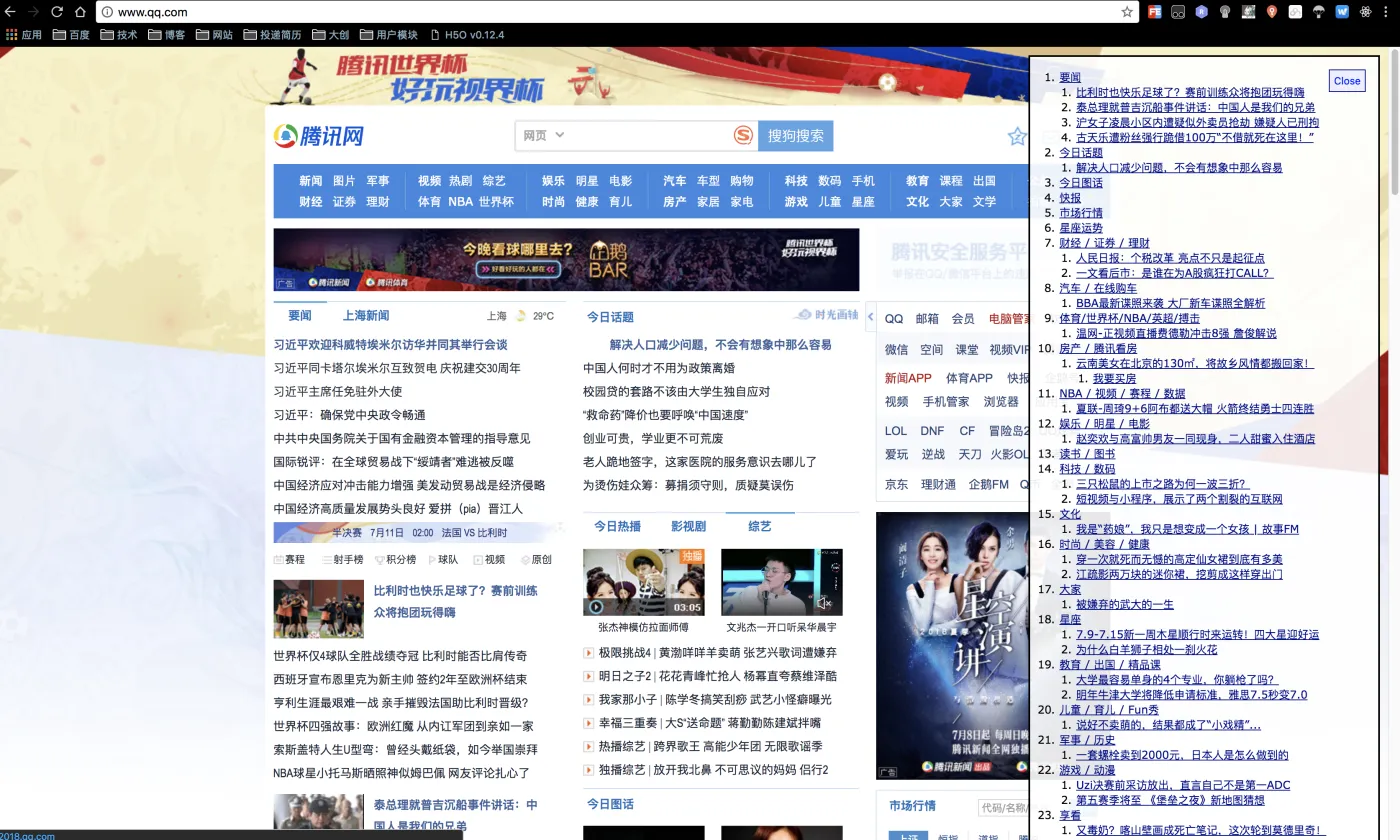This screenshot has height=840, width=1400.
Task: Click the 腾讯网 logo
Action: [319, 136]
